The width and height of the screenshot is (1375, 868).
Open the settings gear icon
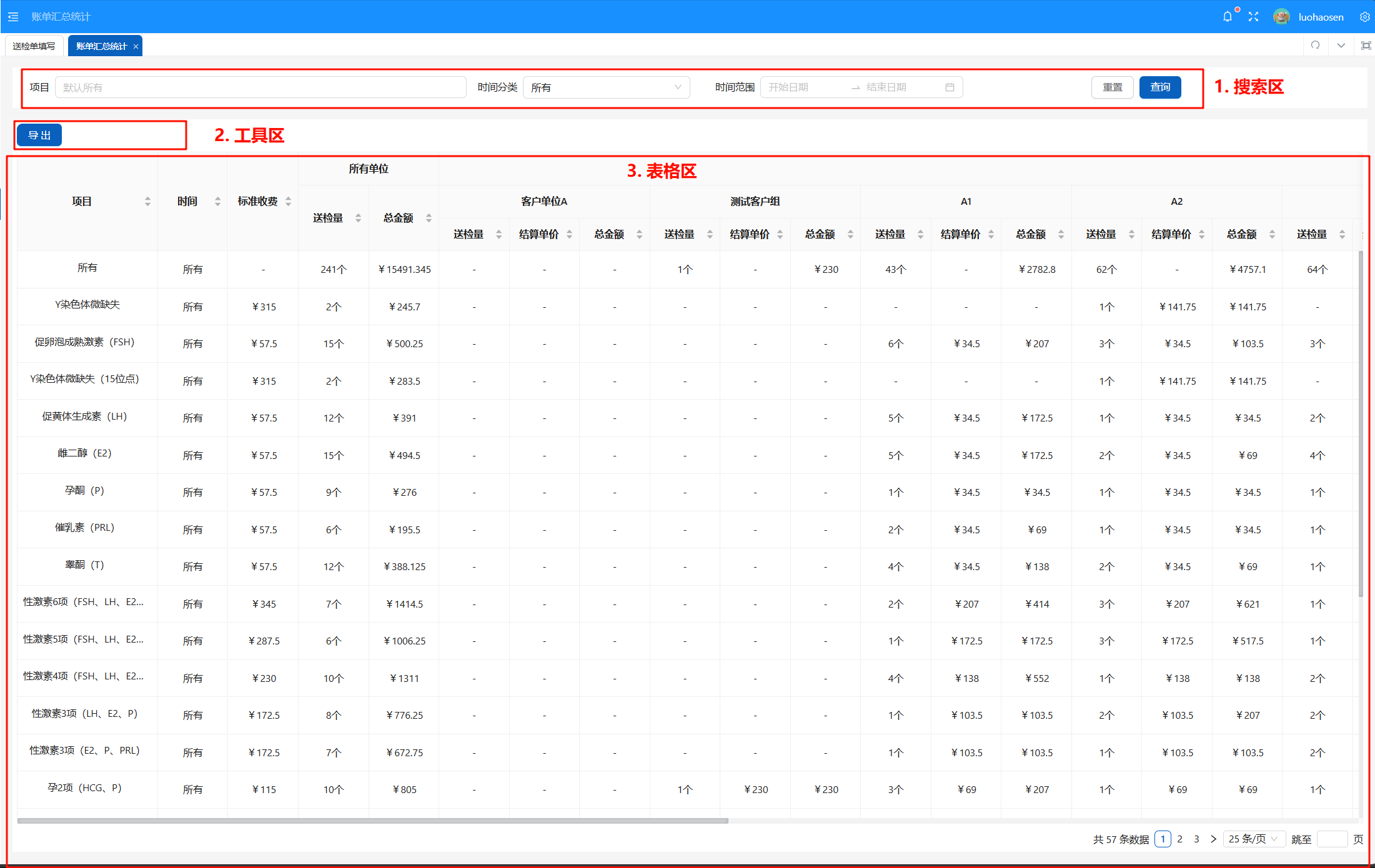pyautogui.click(x=1364, y=17)
